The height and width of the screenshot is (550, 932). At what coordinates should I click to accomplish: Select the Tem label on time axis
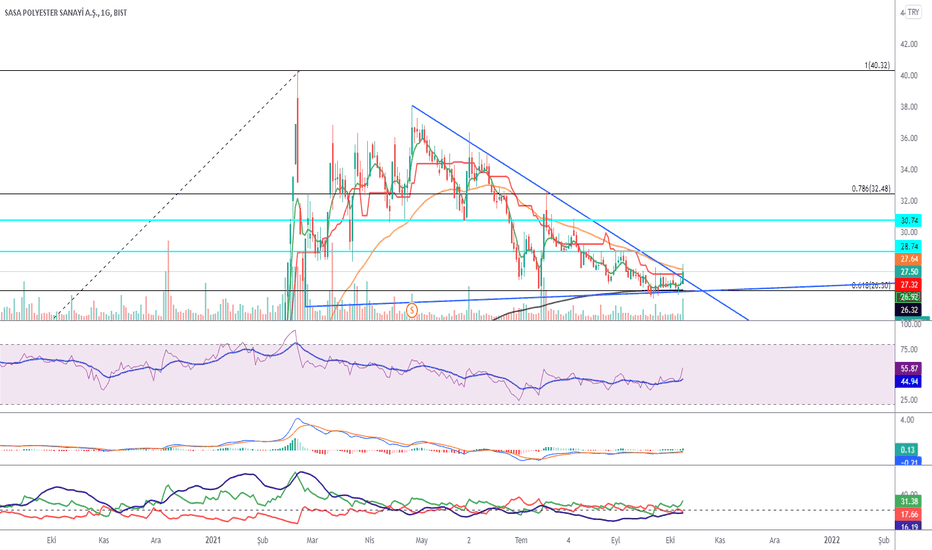(x=521, y=540)
